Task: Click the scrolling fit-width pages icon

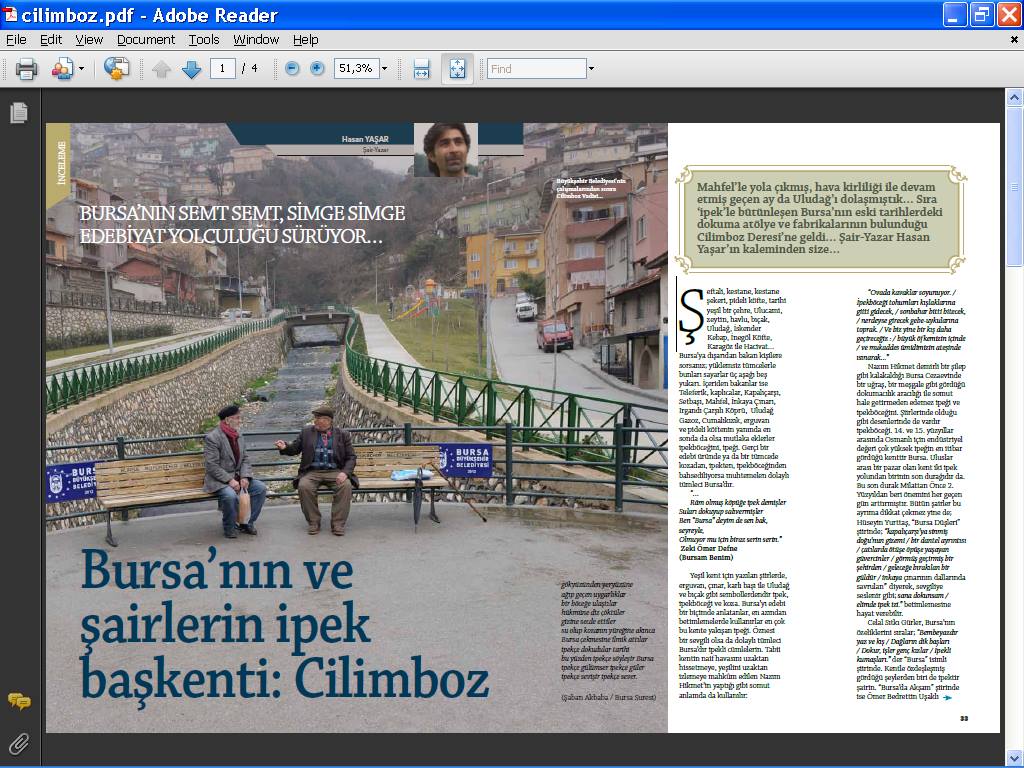Action: click(422, 69)
